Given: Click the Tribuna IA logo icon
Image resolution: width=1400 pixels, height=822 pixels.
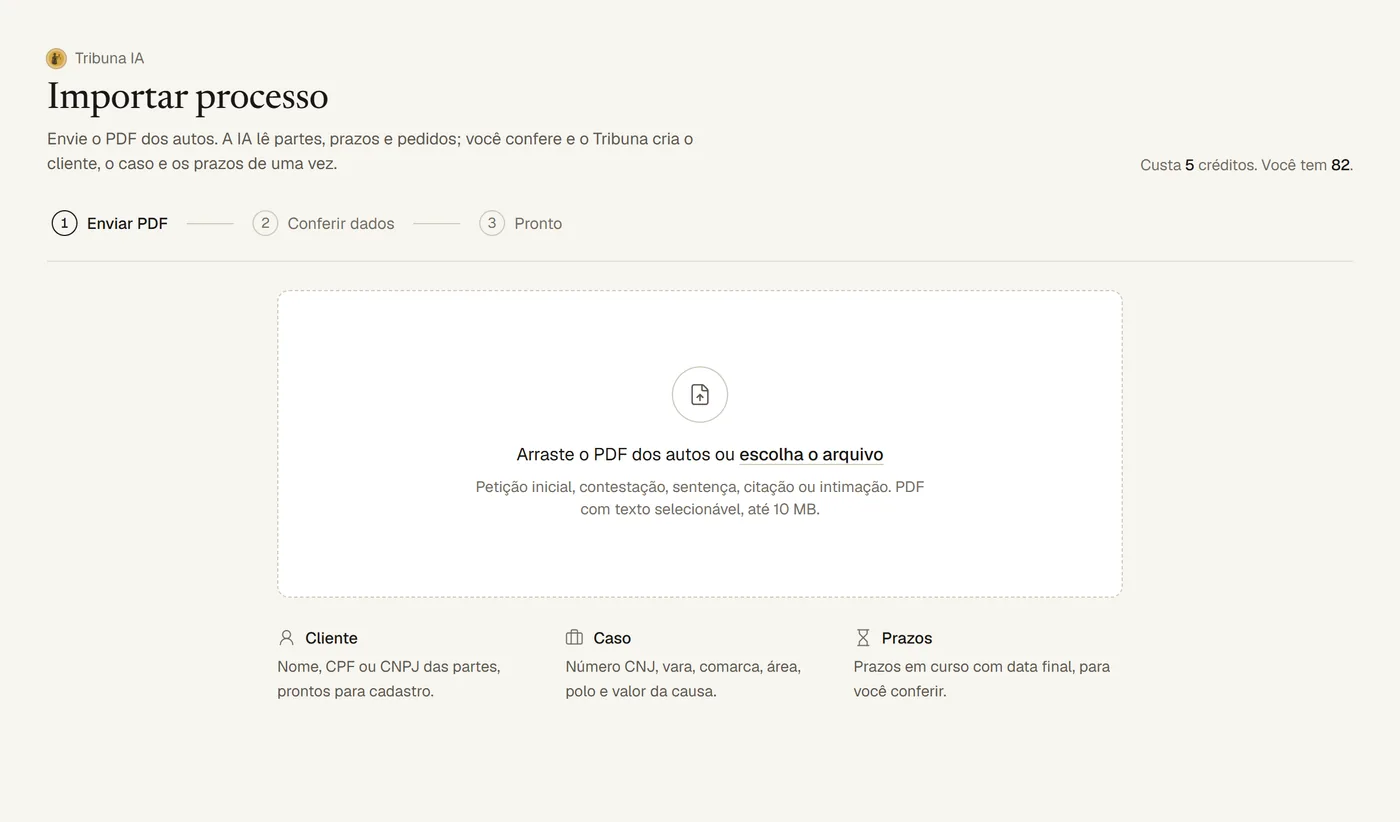Looking at the screenshot, I should click(56, 58).
